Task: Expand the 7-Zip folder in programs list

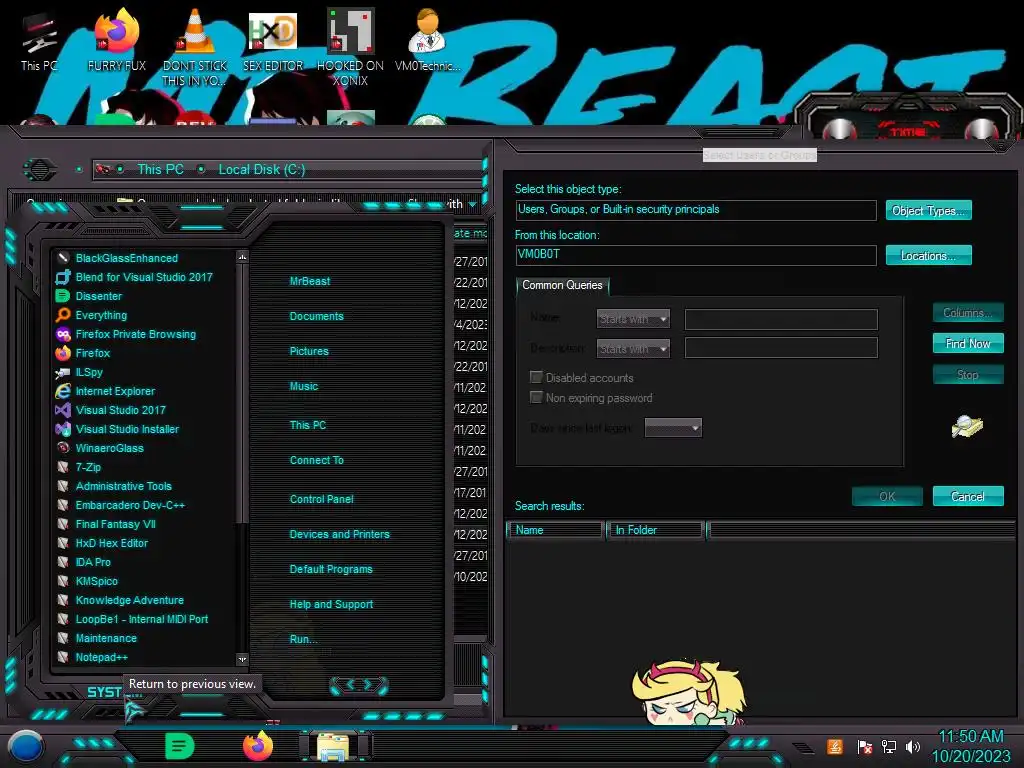Action: 88,466
